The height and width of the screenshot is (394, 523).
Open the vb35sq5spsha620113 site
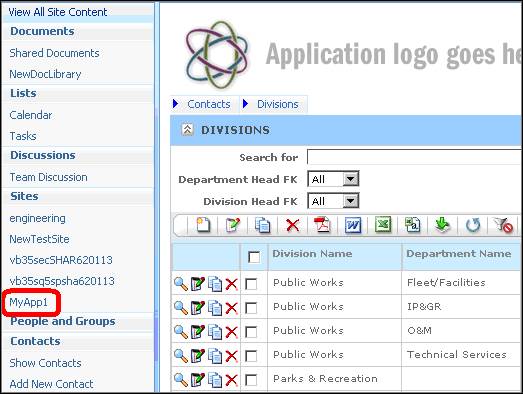coord(62,281)
